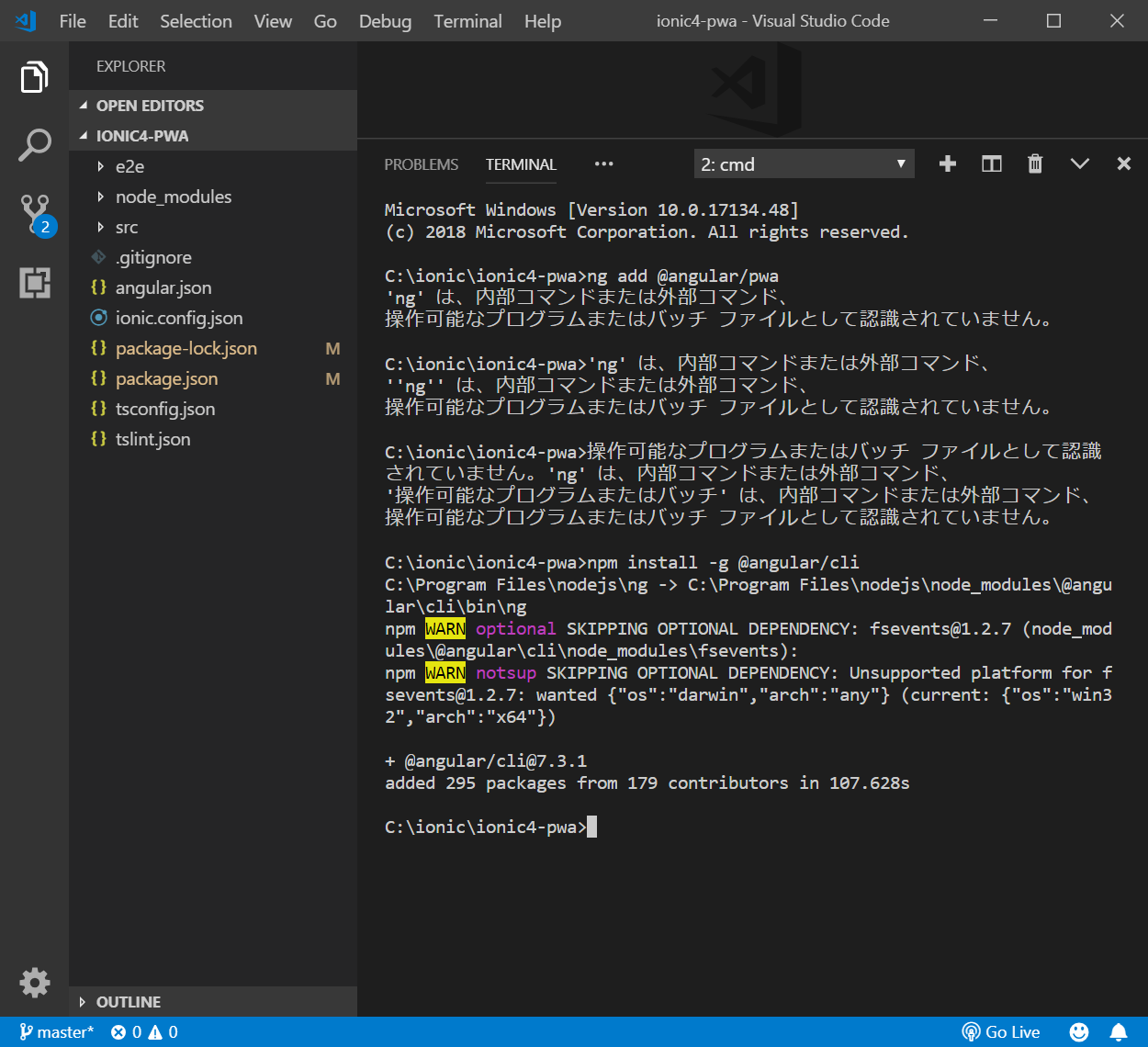
Task: Open package-lock.json file
Action: point(213,348)
